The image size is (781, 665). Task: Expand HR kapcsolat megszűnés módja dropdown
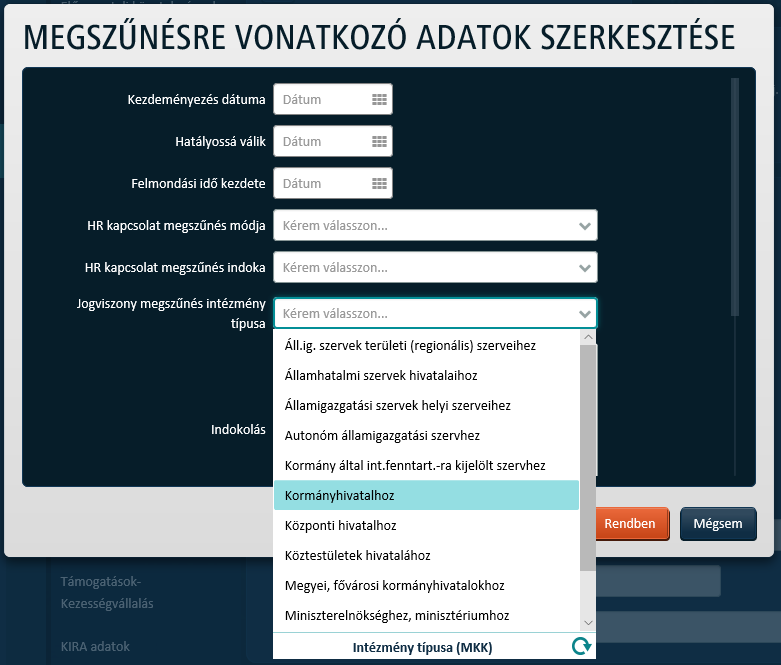pos(585,226)
